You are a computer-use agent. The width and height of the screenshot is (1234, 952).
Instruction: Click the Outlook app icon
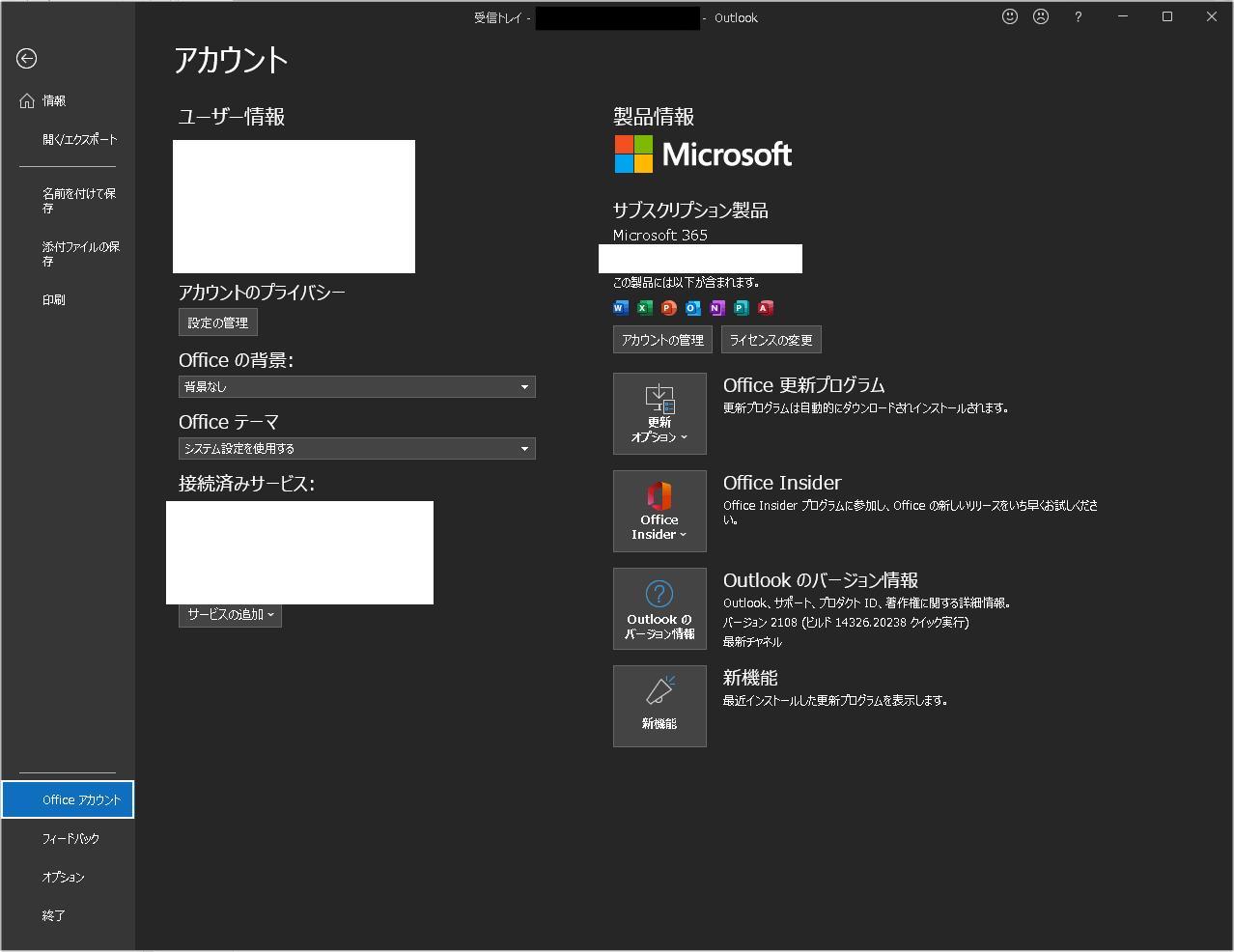[693, 308]
